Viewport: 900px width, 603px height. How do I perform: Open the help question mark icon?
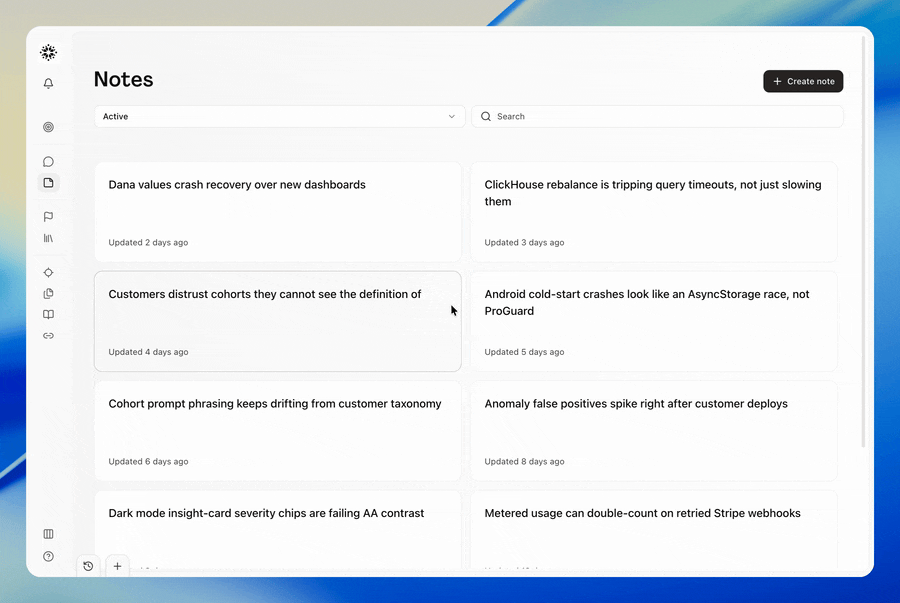pyautogui.click(x=48, y=556)
